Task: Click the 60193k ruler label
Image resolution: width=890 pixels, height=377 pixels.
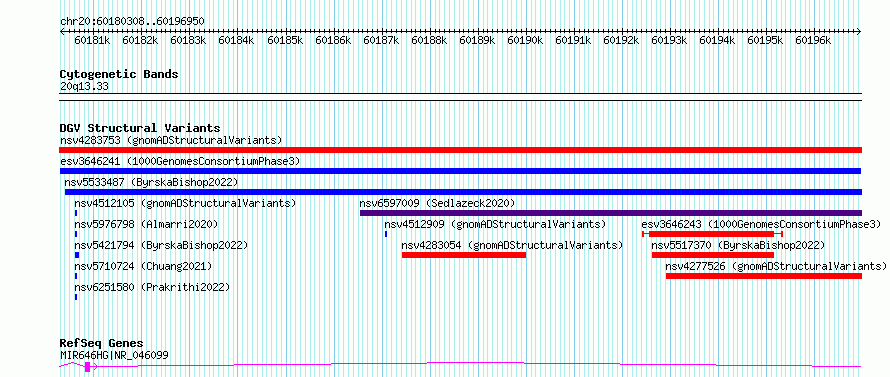Action: coord(669,41)
